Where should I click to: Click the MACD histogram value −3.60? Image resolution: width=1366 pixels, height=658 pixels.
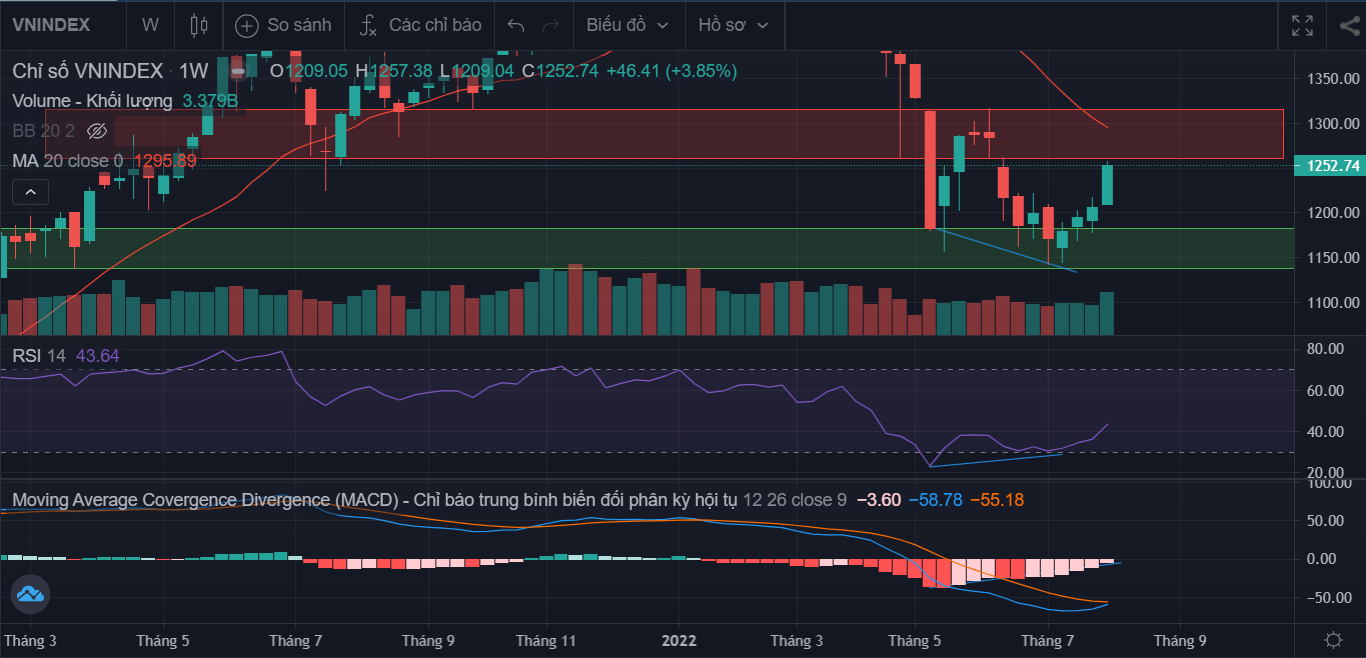(879, 500)
